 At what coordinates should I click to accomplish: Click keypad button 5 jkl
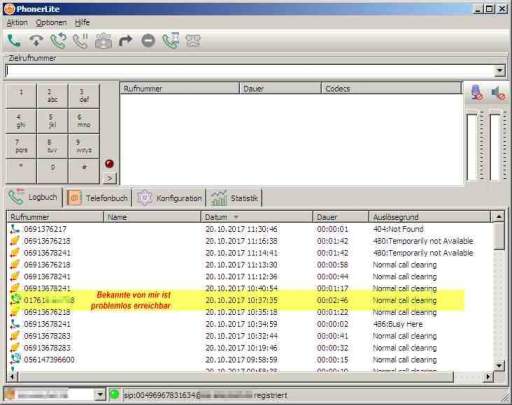[x=52, y=121]
